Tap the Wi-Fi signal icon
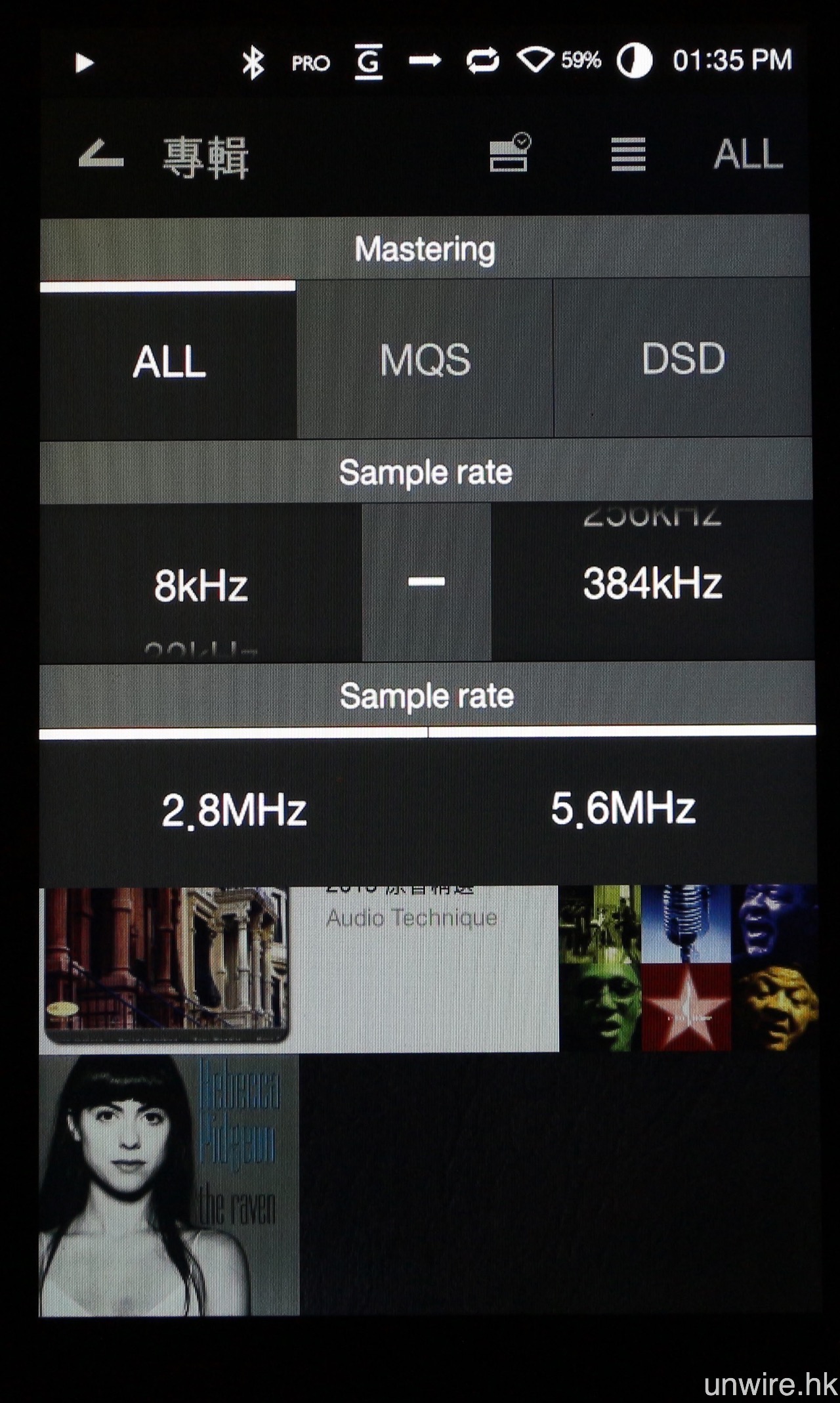Image resolution: width=840 pixels, height=1403 pixels. (535, 60)
